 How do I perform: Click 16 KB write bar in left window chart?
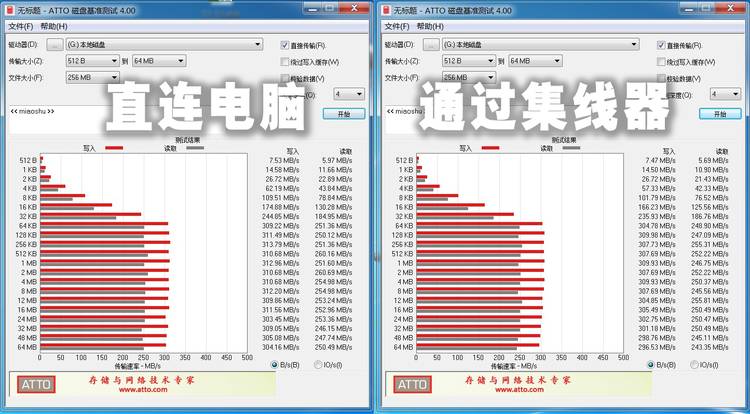[x=76, y=205]
